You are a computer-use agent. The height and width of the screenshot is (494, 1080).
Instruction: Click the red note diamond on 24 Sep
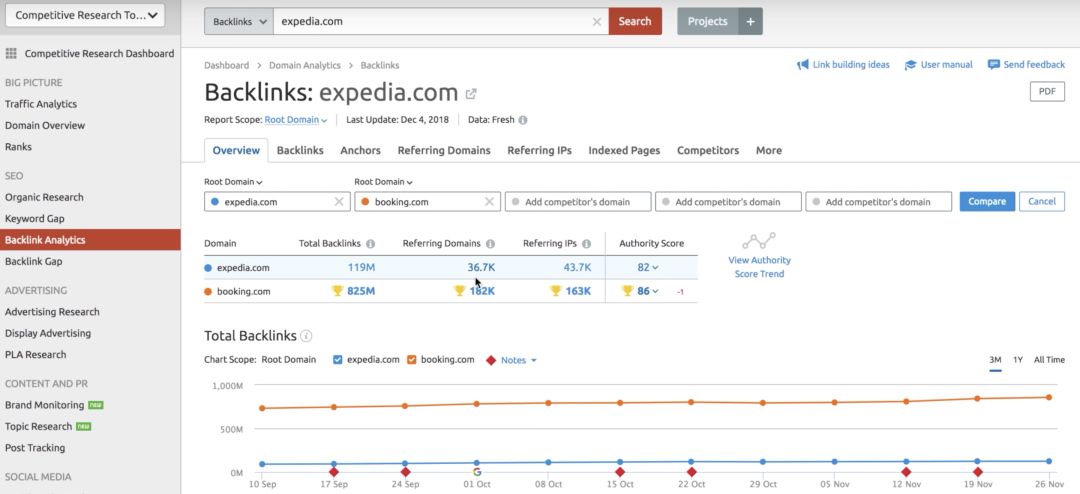406,472
